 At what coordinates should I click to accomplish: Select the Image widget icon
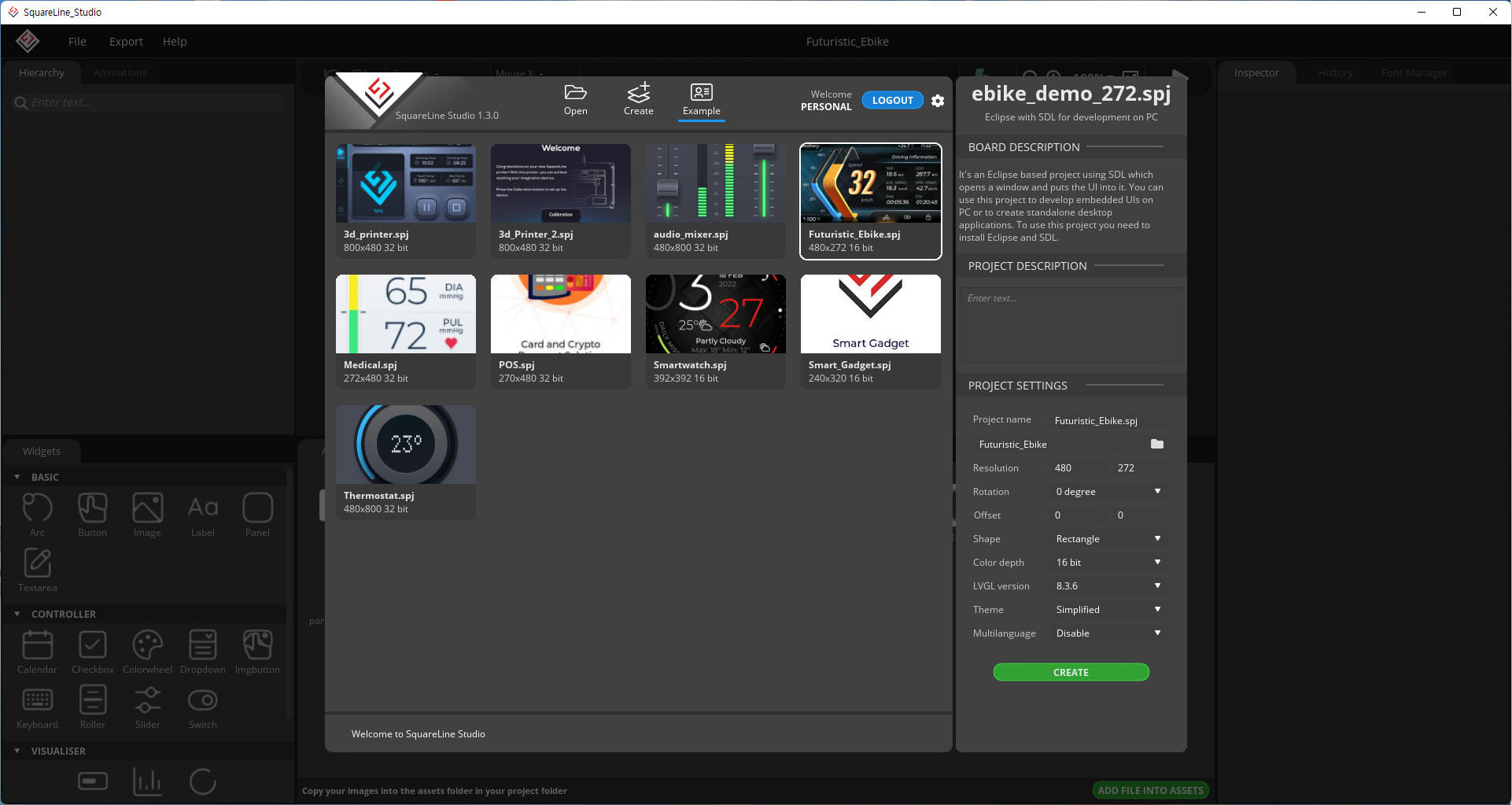(x=147, y=508)
